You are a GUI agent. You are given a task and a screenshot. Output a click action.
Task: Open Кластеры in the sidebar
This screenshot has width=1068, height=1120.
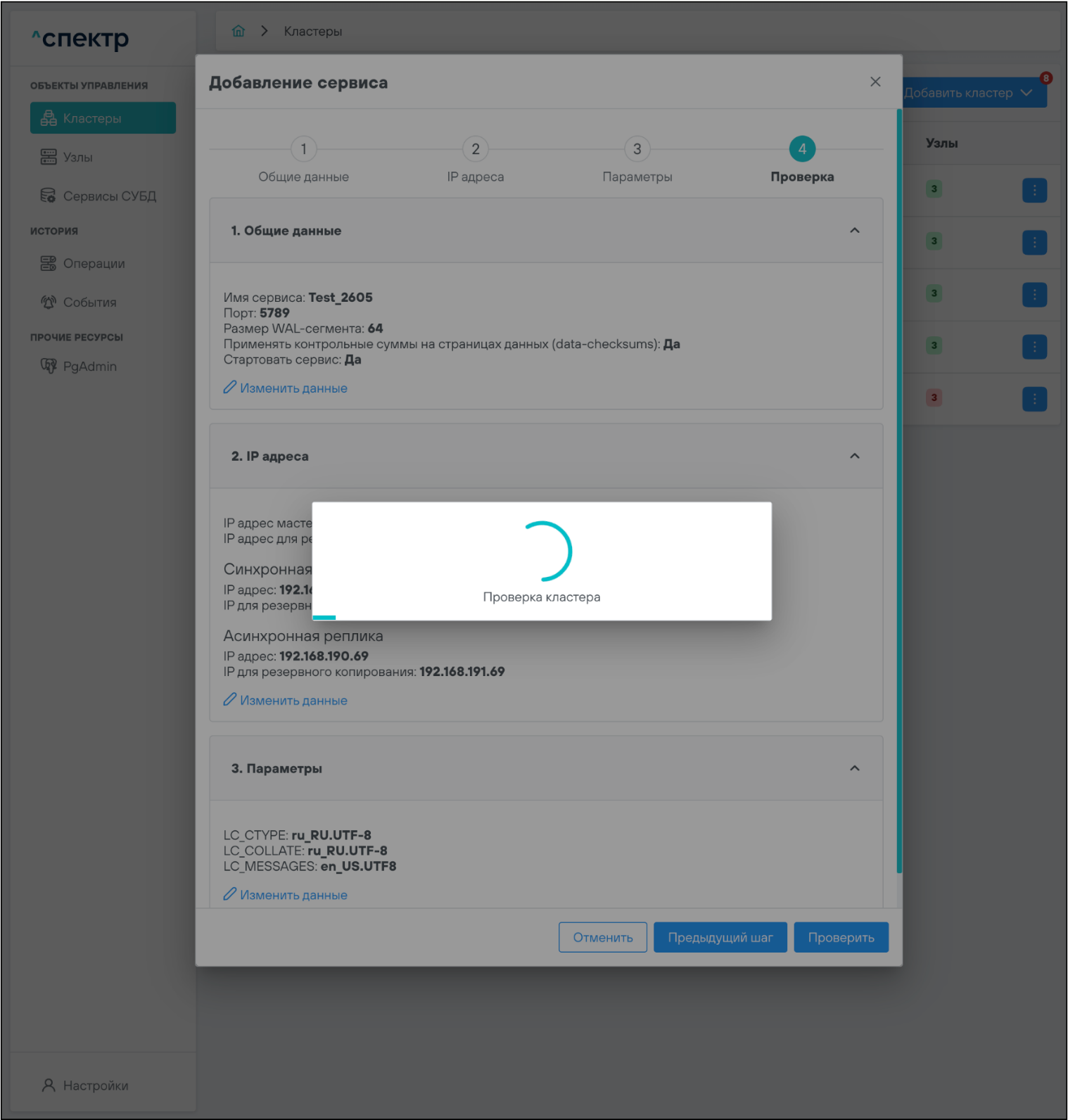(x=103, y=118)
